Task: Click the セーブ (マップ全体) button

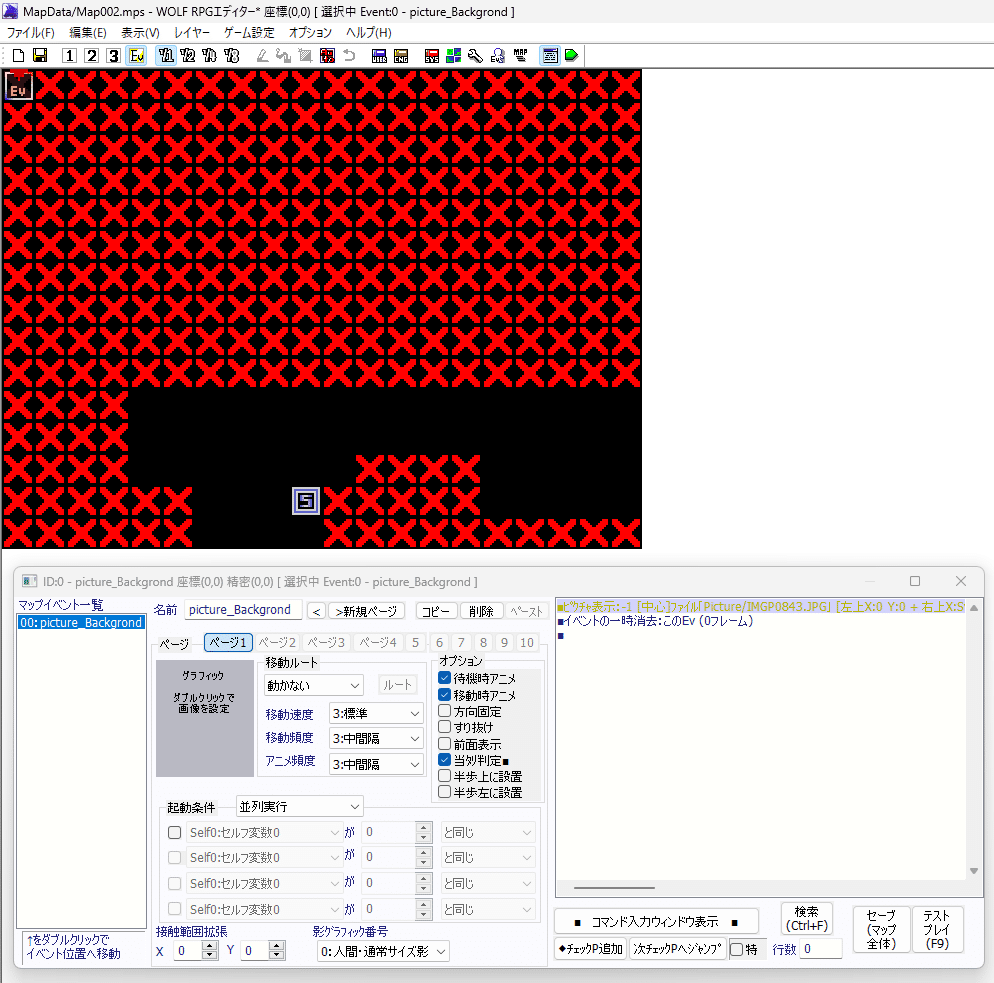Action: point(881,929)
